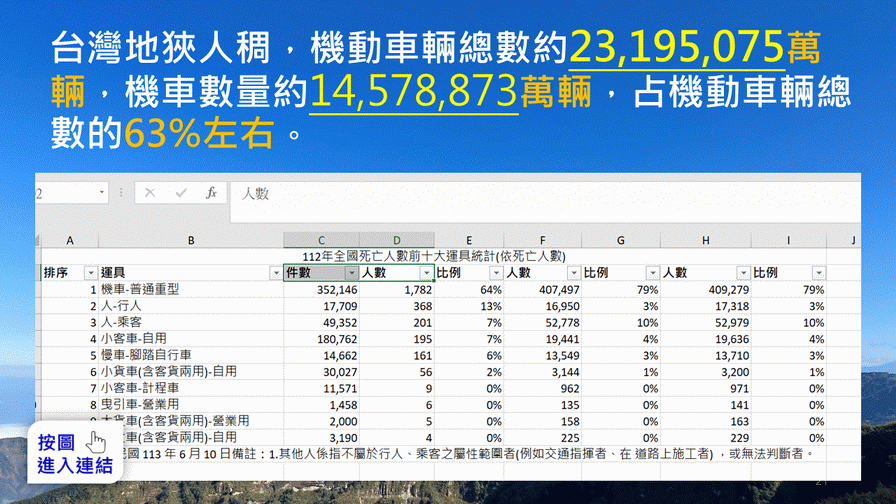Expand the 比例 filter in column E

click(x=495, y=273)
